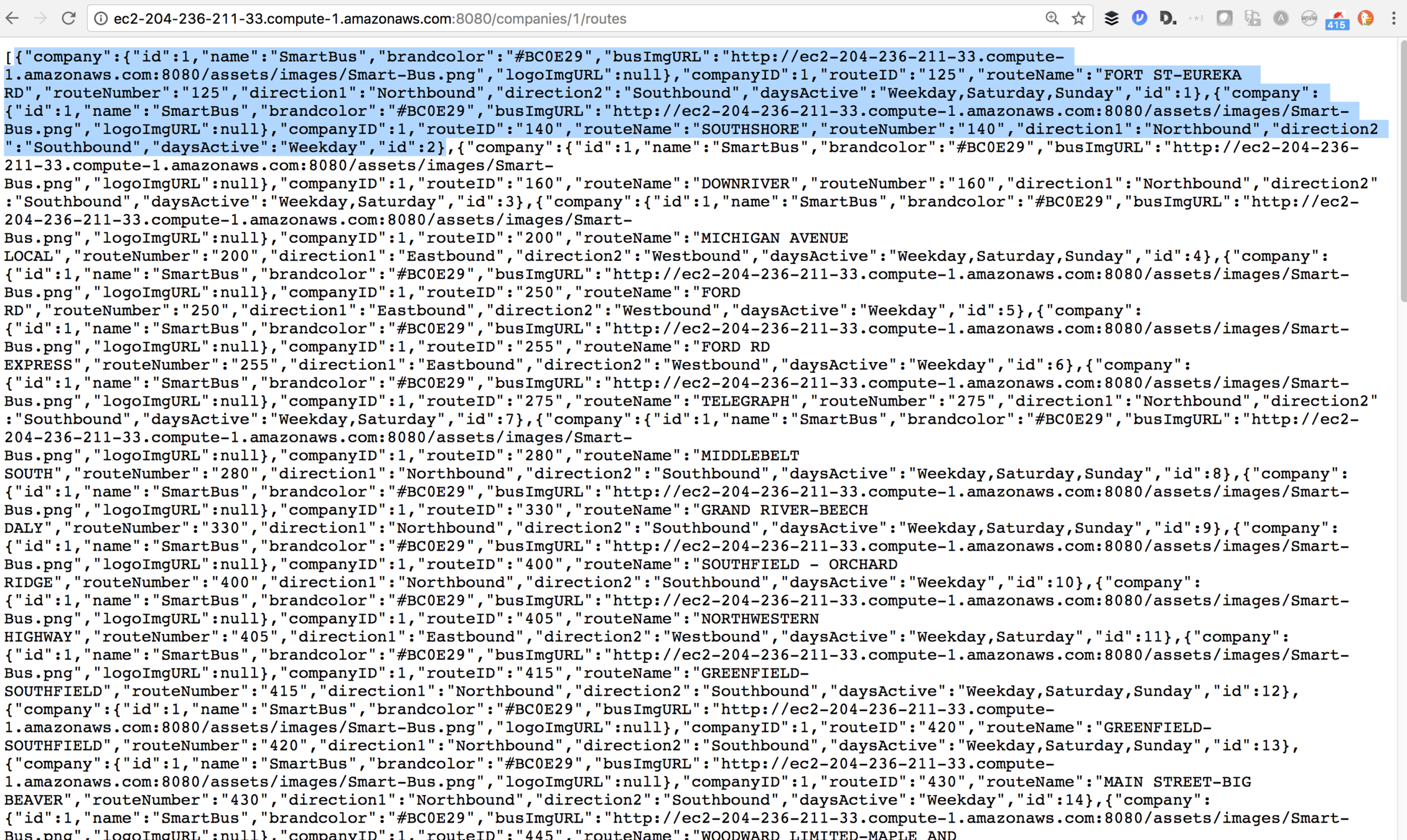The width and height of the screenshot is (1407, 840).
Task: Click the route name "DOWNRIVER" text
Action: tap(746, 184)
